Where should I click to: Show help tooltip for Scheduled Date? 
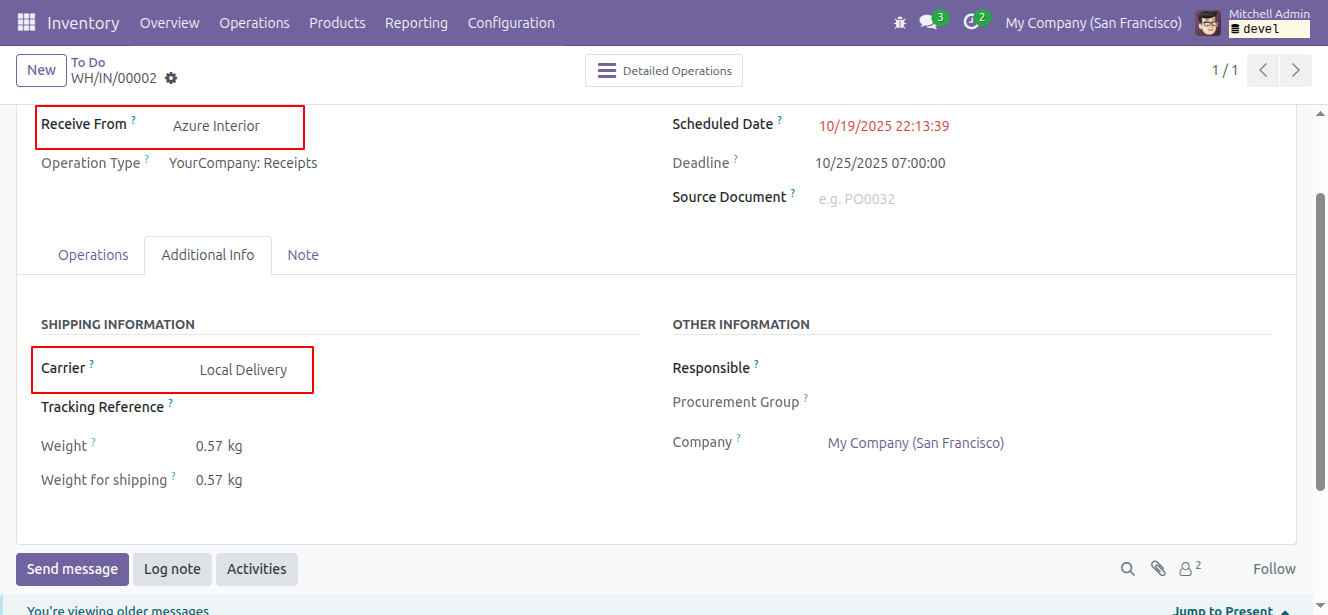[x=779, y=120]
